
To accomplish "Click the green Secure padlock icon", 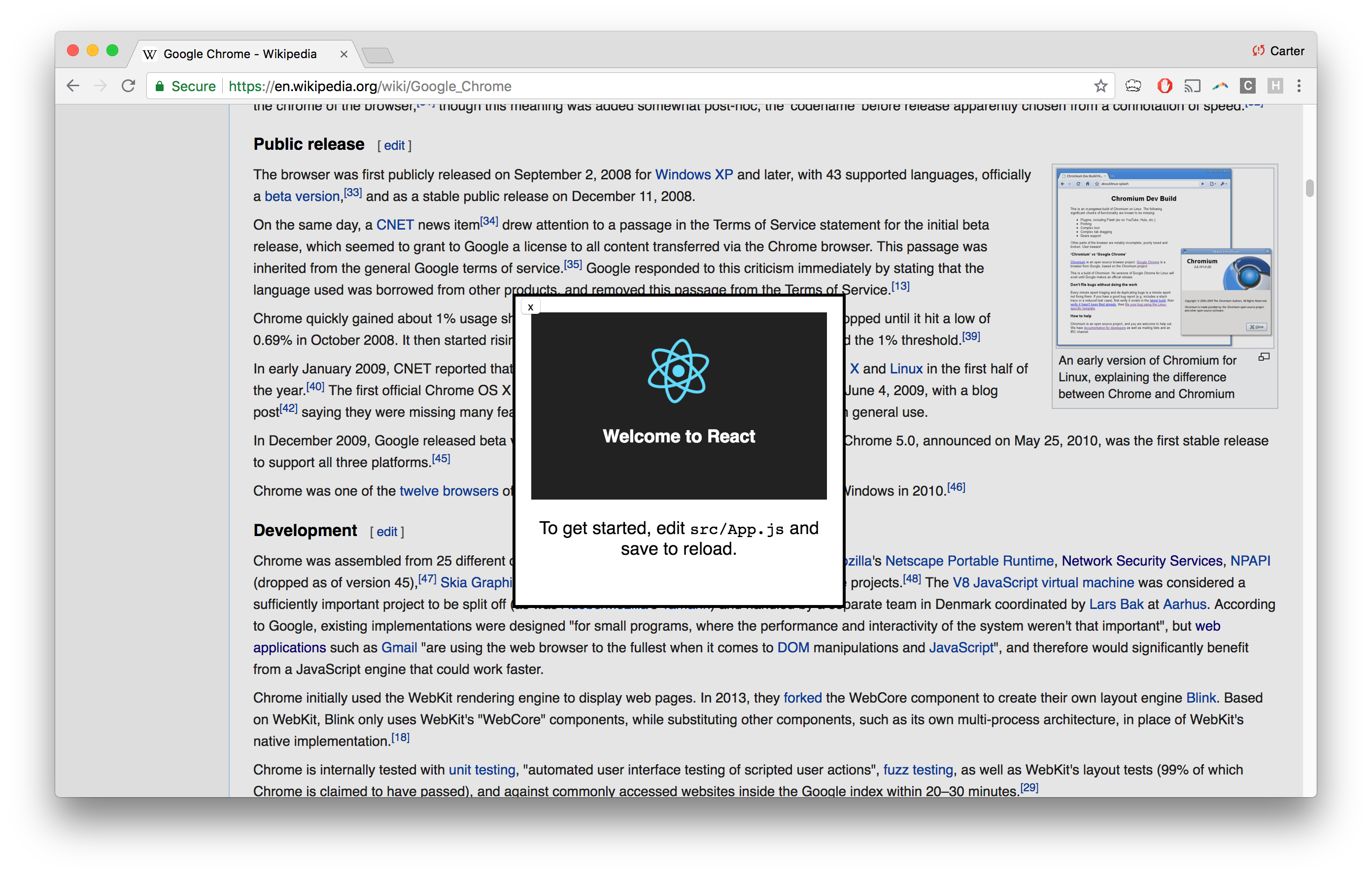I will (x=160, y=86).
